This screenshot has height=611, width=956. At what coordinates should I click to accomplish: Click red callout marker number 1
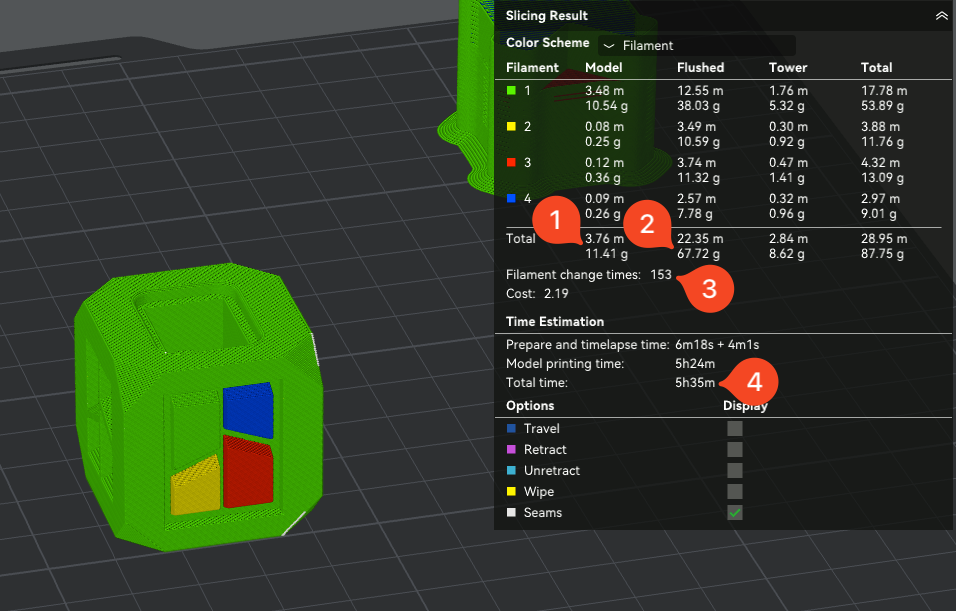click(x=556, y=223)
